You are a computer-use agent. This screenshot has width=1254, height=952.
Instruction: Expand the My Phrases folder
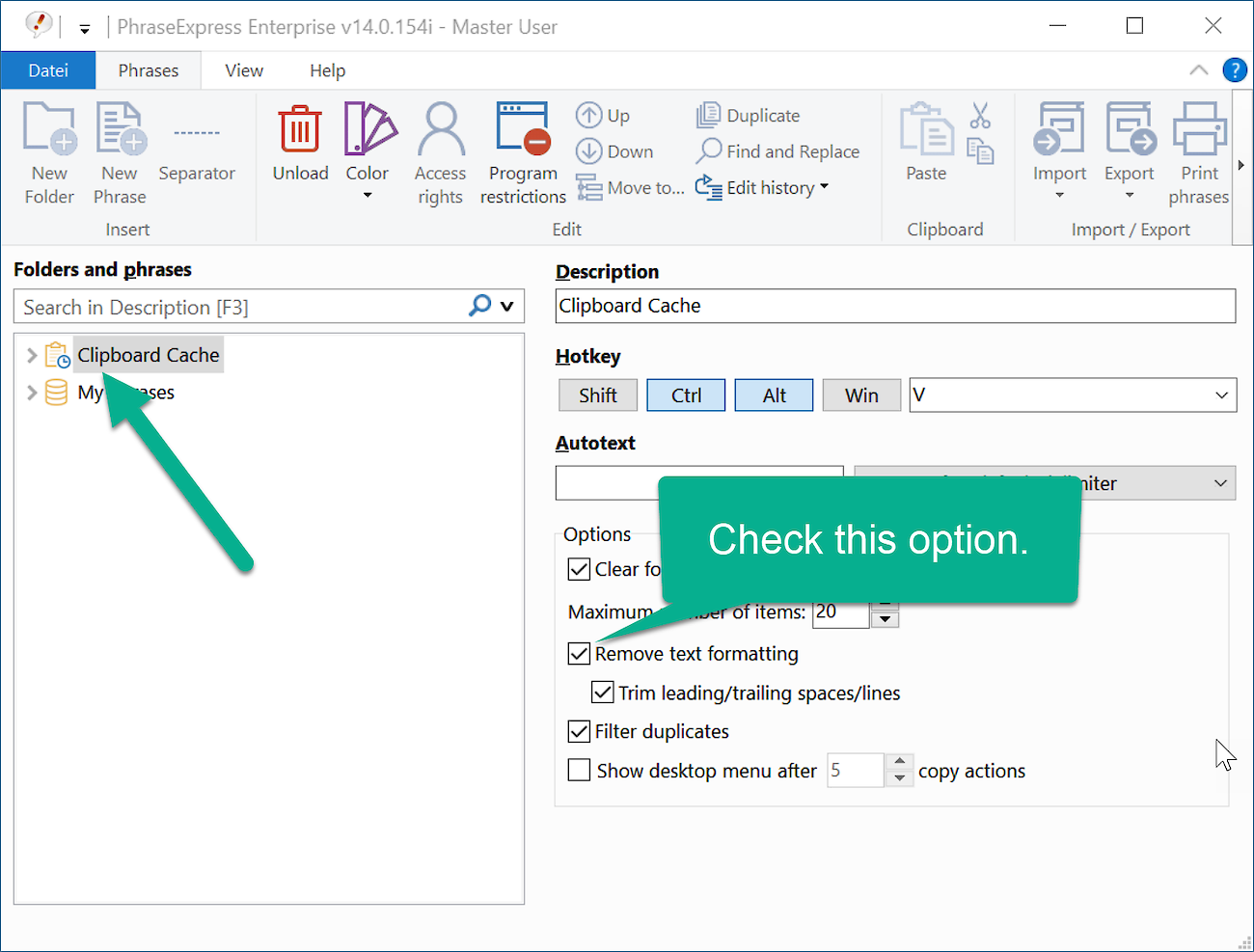(x=32, y=393)
